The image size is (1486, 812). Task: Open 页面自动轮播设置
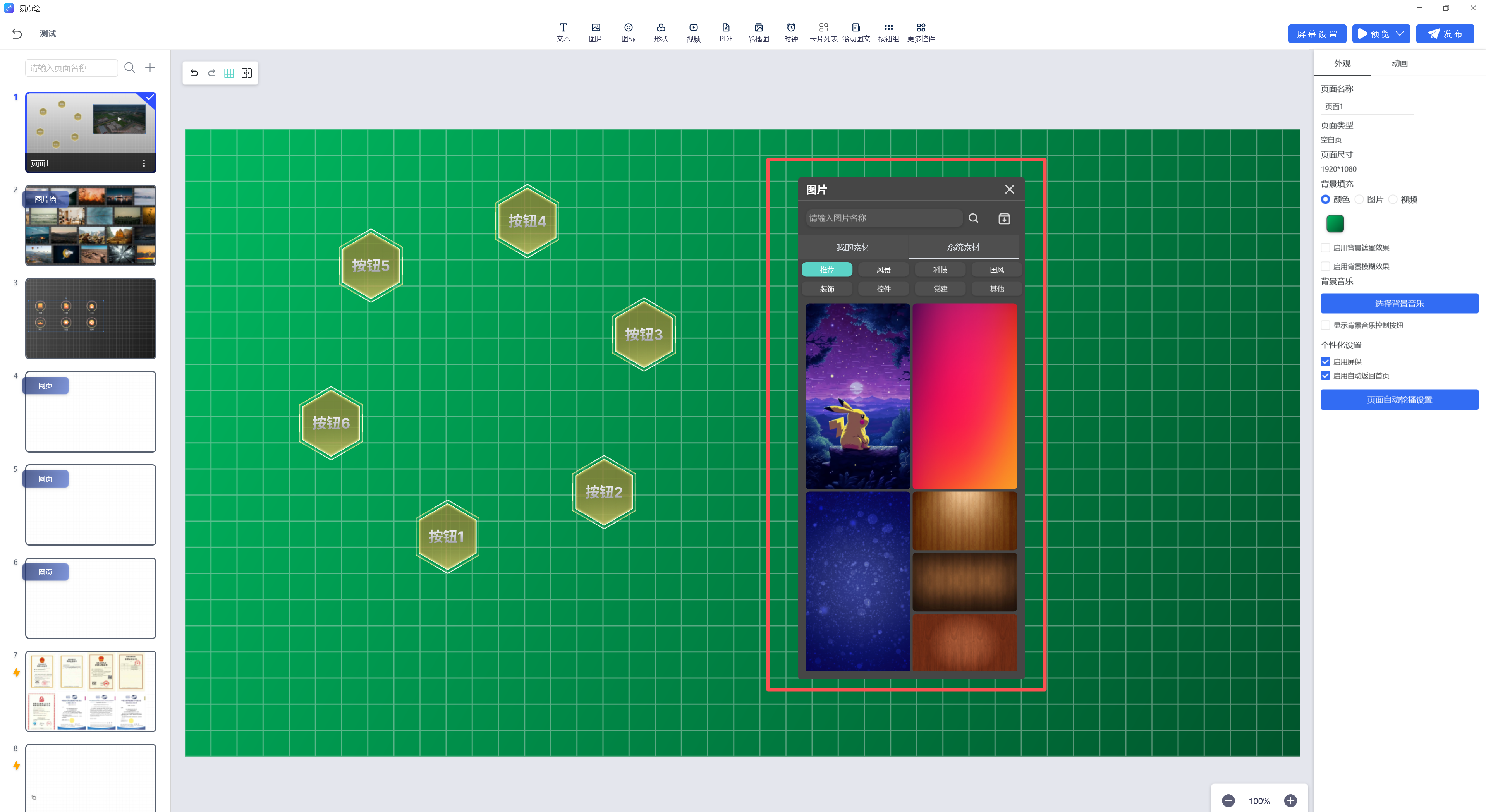click(1399, 400)
